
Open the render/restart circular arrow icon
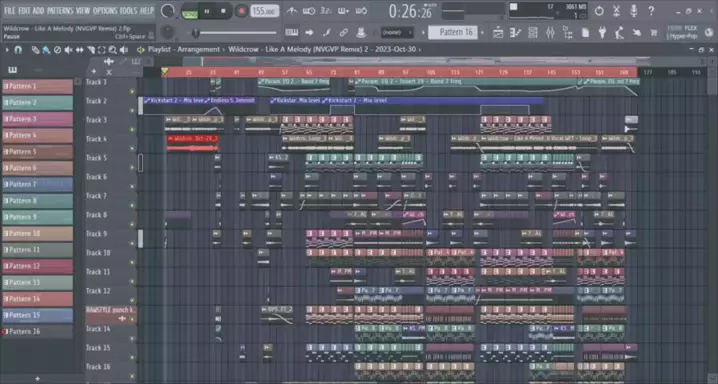pos(599,11)
